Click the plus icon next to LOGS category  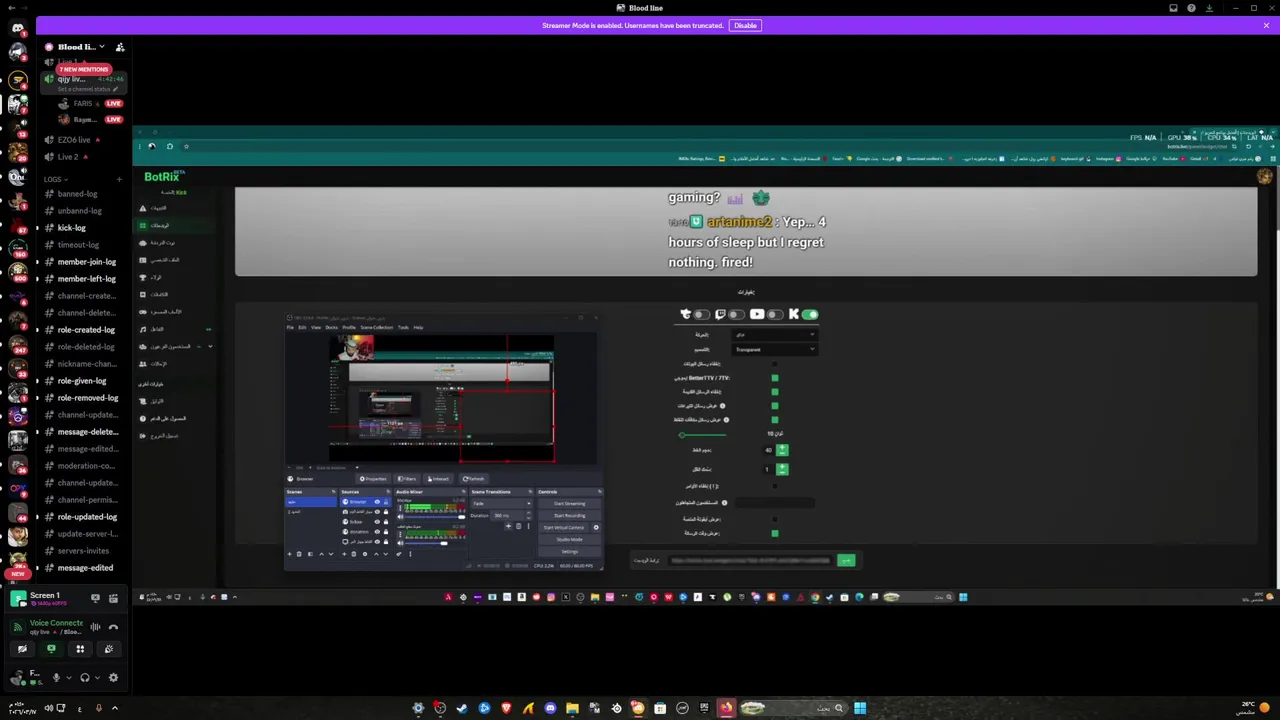[119, 179]
